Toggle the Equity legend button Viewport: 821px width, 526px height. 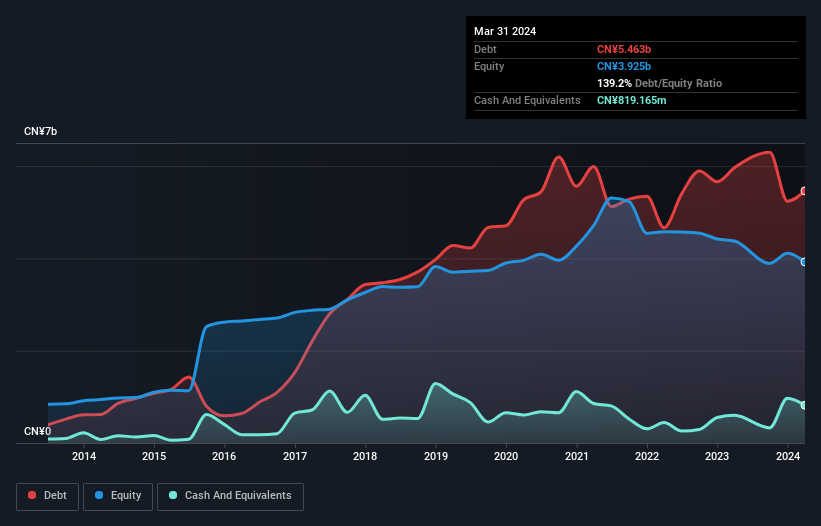point(118,496)
